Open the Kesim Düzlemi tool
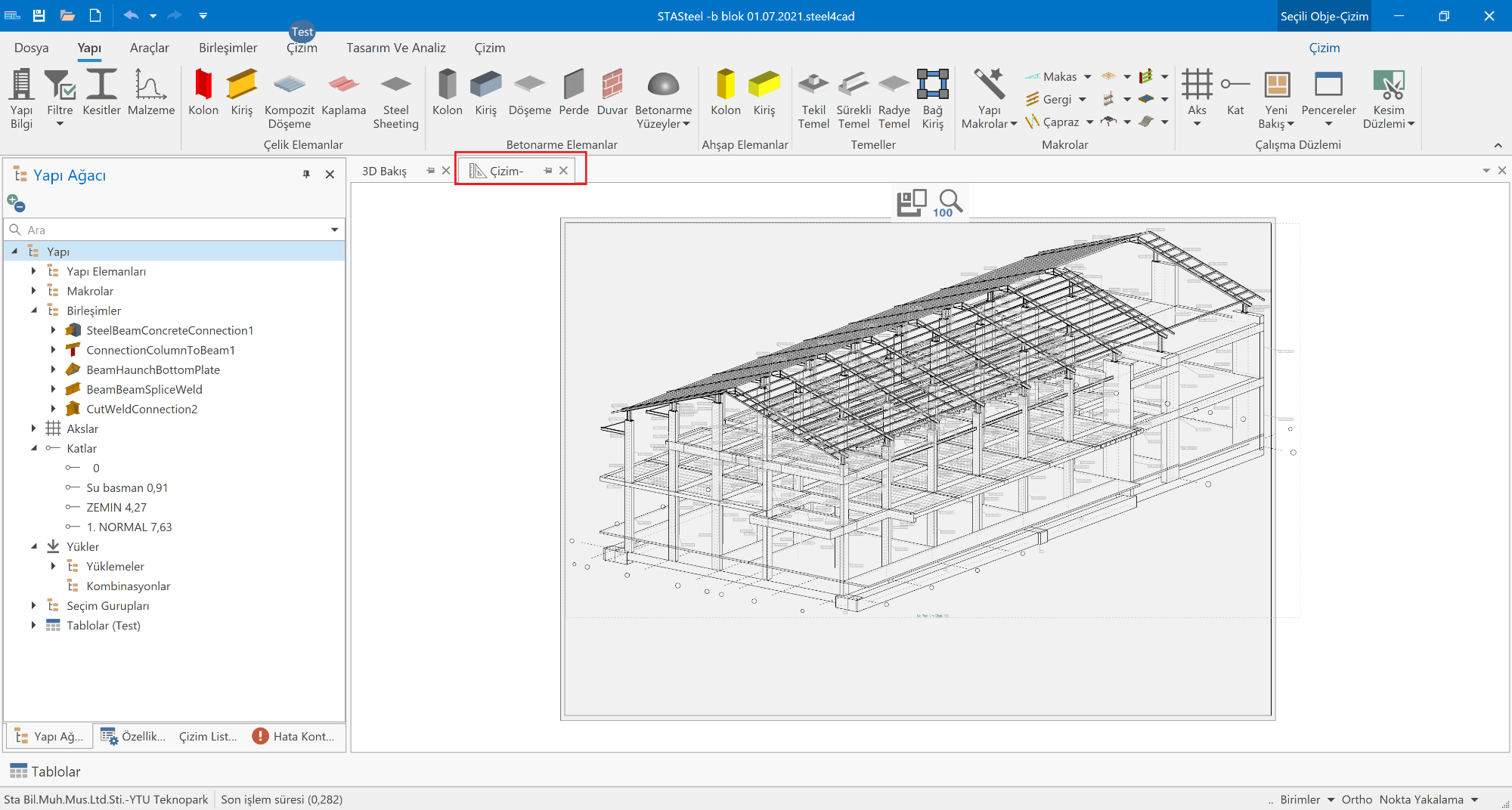Image resolution: width=1512 pixels, height=810 pixels. point(1388,85)
